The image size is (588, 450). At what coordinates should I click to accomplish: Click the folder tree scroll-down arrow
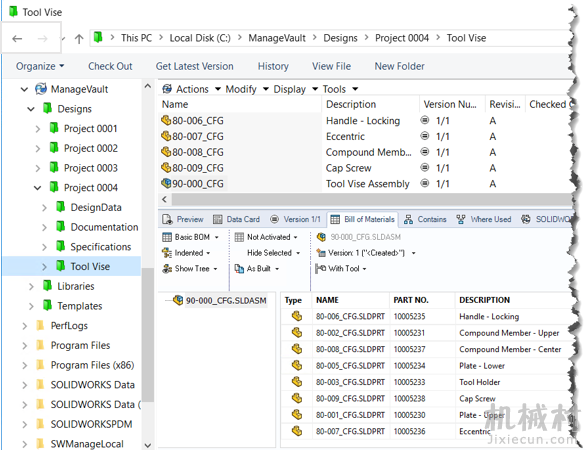tap(148, 445)
